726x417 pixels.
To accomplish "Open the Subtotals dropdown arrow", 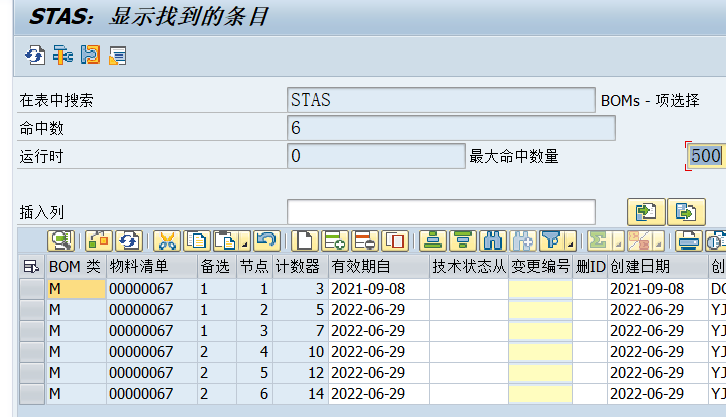I will pos(659,242).
